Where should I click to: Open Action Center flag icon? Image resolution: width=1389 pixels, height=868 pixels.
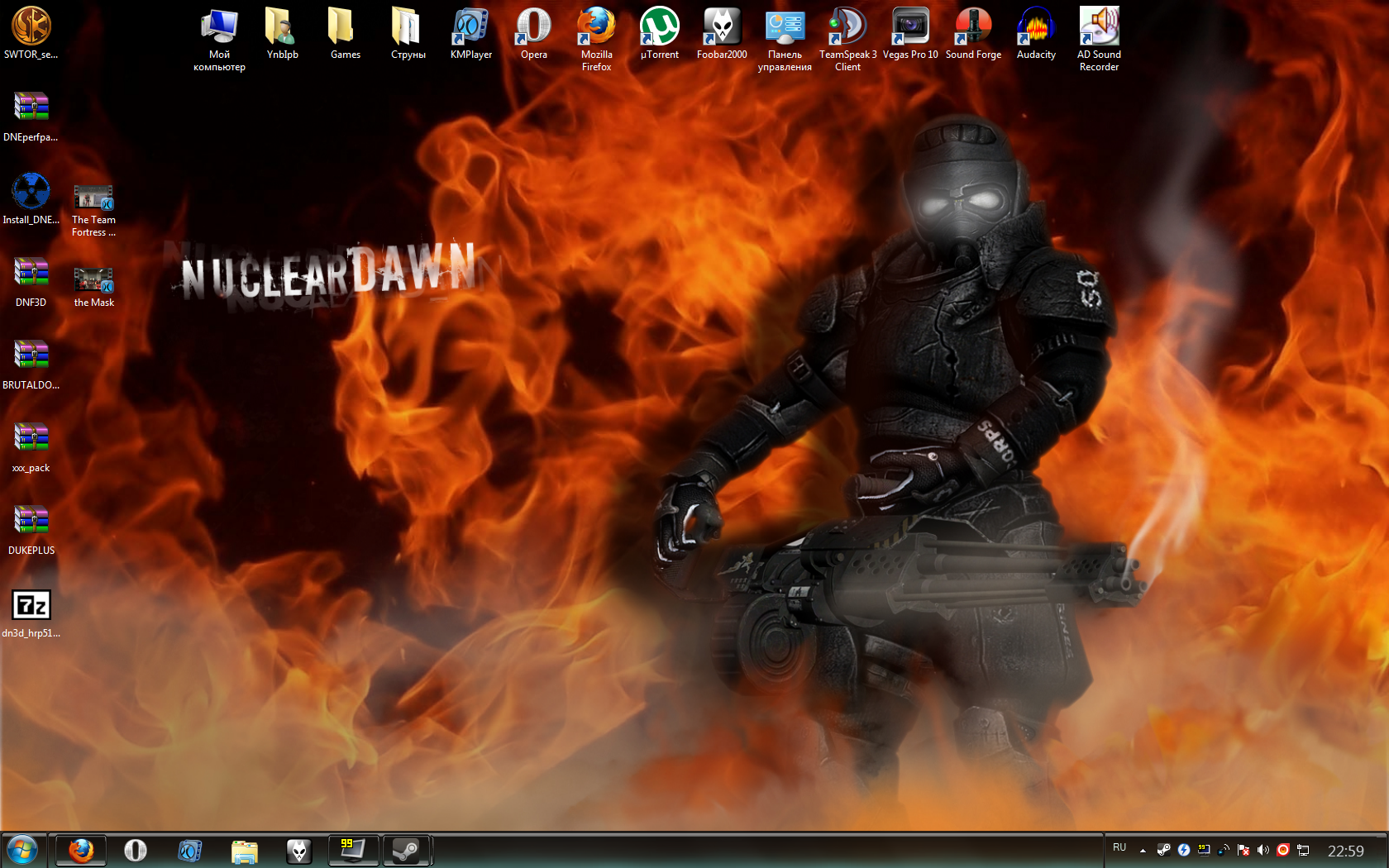[x=1243, y=850]
